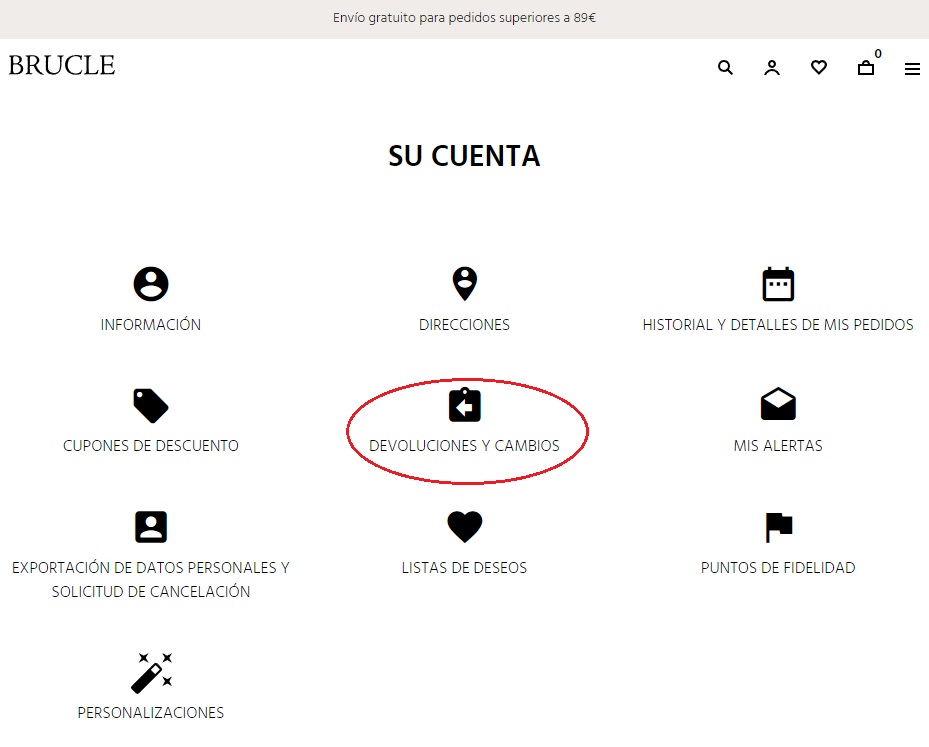The width and height of the screenshot is (929, 747).
Task: Open the Cupones de Descuento text link
Action: coord(151,446)
